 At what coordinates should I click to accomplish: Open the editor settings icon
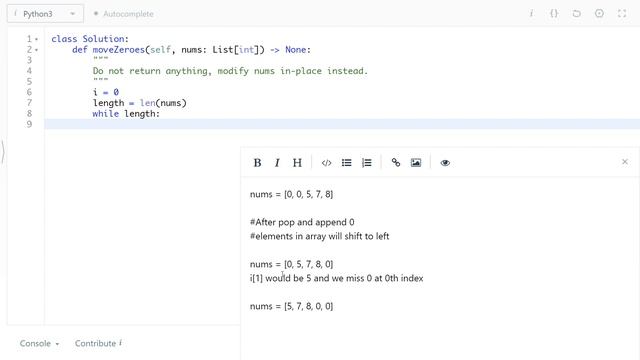click(599, 13)
